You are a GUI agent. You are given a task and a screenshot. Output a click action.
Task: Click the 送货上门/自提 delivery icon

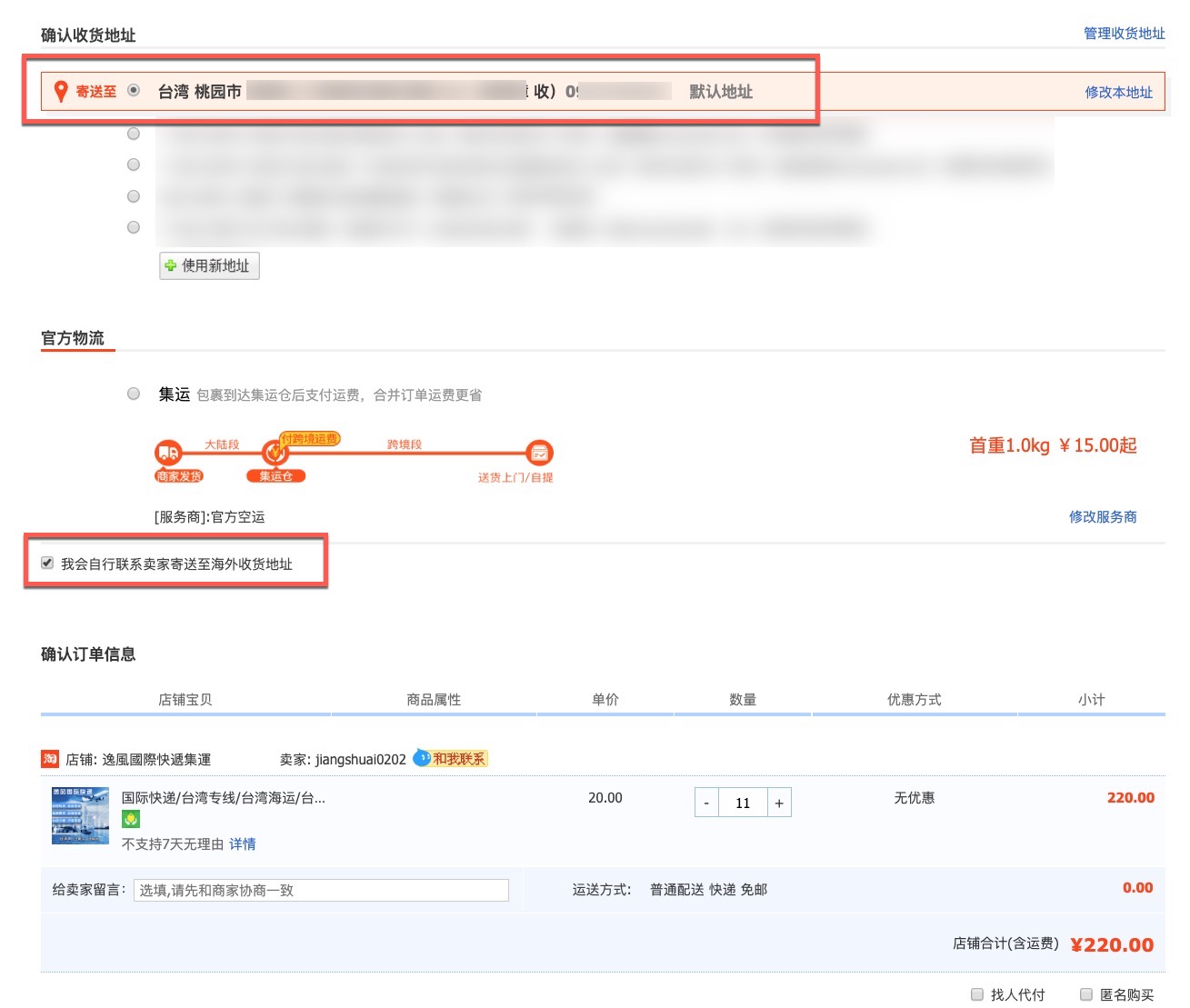click(x=539, y=452)
